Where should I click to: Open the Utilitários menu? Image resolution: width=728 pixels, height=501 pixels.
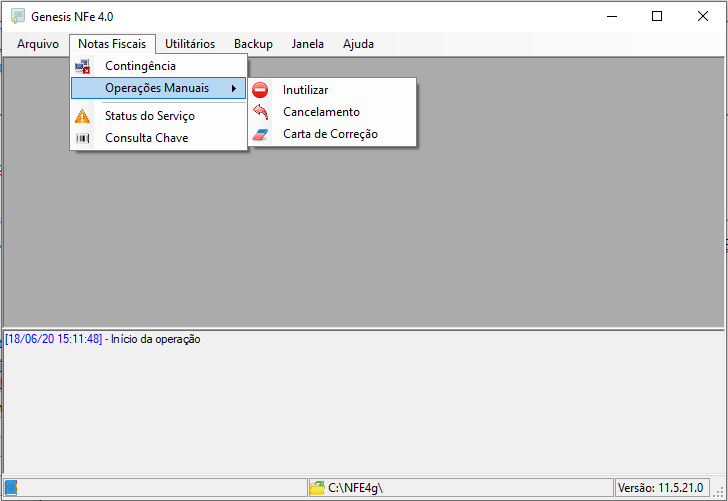click(190, 44)
